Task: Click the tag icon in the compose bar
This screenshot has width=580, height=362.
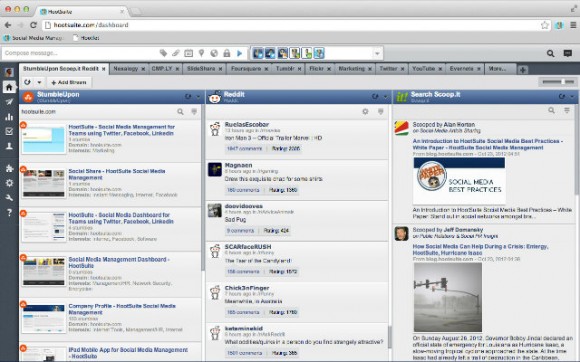Action: (163, 53)
